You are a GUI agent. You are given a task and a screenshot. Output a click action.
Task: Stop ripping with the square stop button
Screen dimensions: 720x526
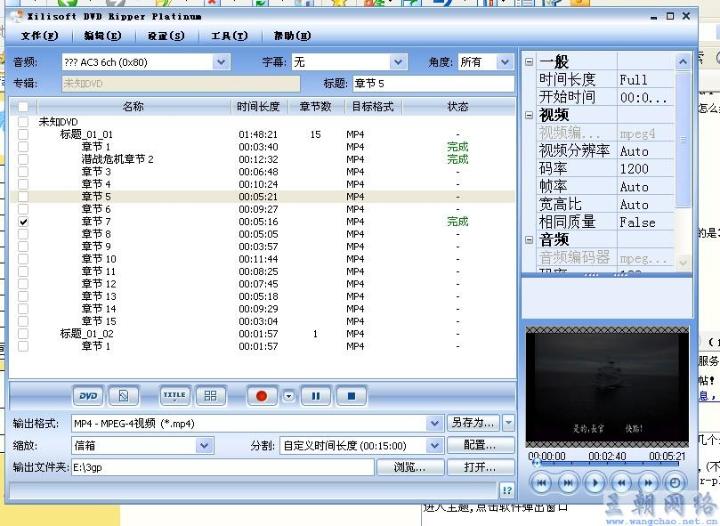tap(351, 396)
